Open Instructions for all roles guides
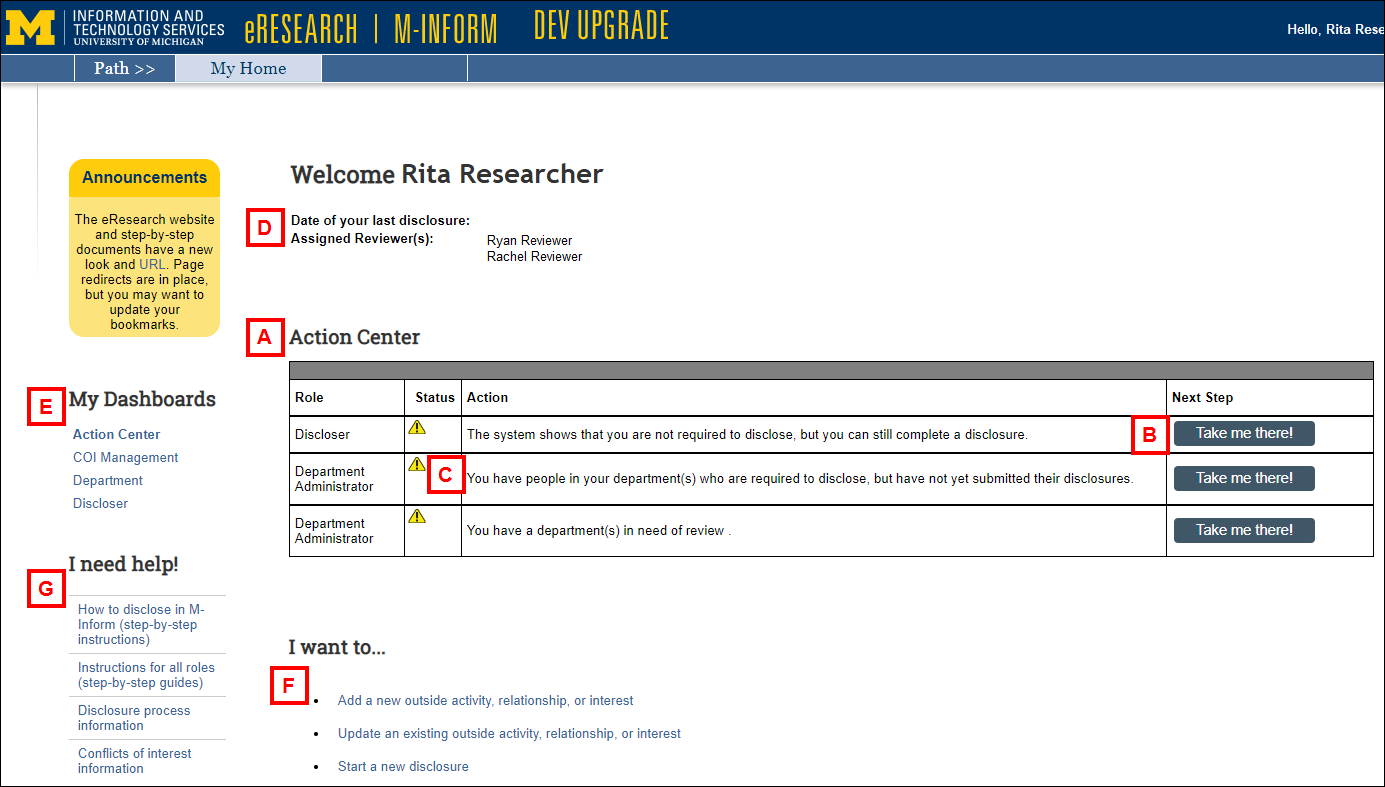The image size is (1385, 787). 146,675
